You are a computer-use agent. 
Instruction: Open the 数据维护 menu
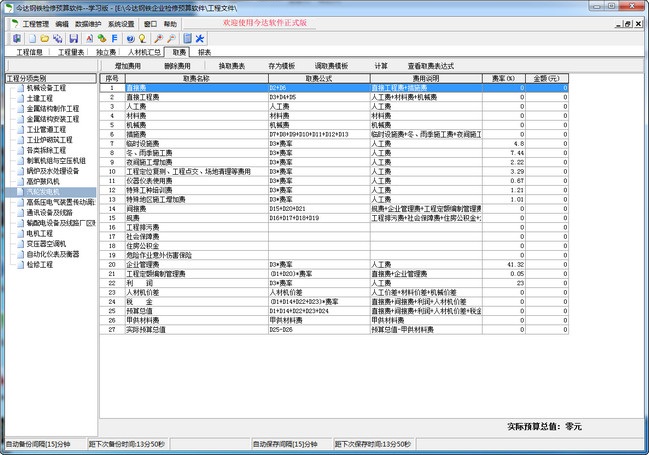point(88,24)
